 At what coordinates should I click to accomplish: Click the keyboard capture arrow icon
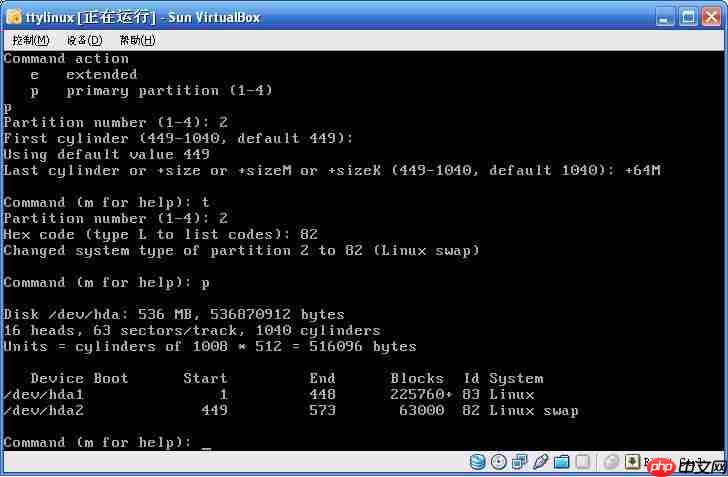pos(632,462)
